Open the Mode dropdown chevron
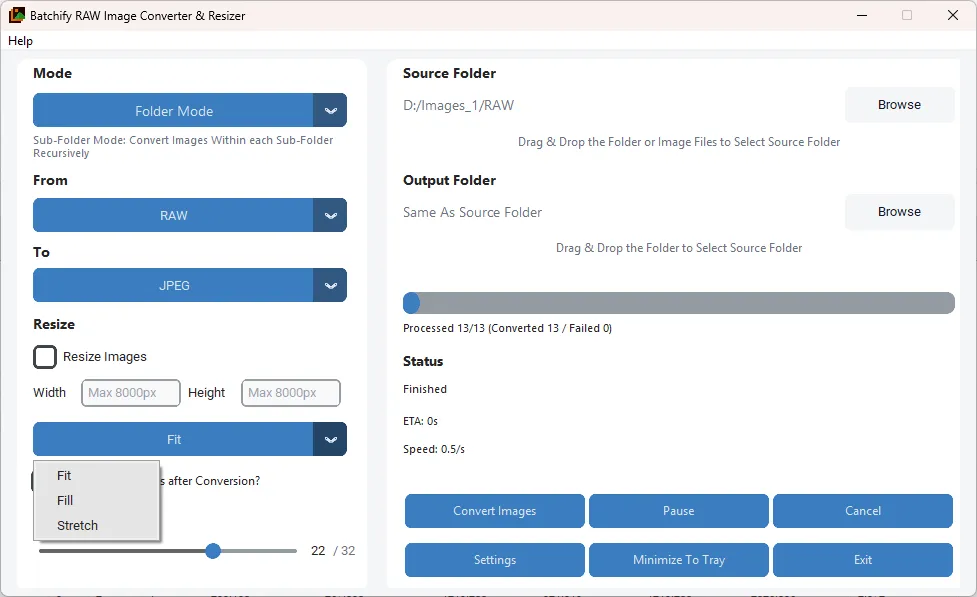This screenshot has height=597, width=977. coord(331,110)
